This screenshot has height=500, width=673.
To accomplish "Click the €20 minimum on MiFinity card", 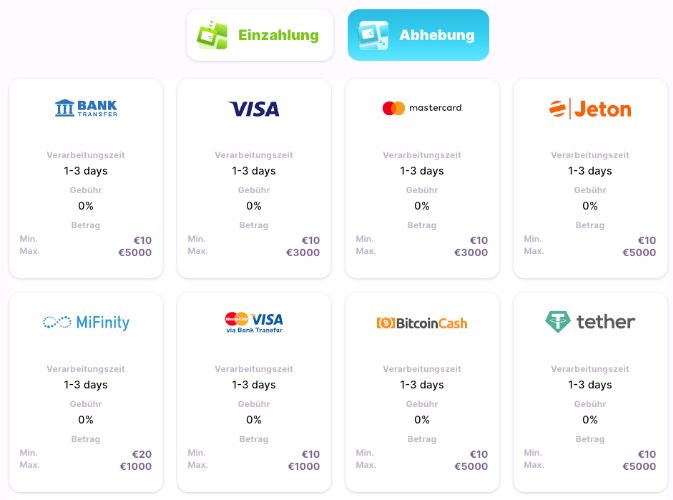I will coord(142,454).
